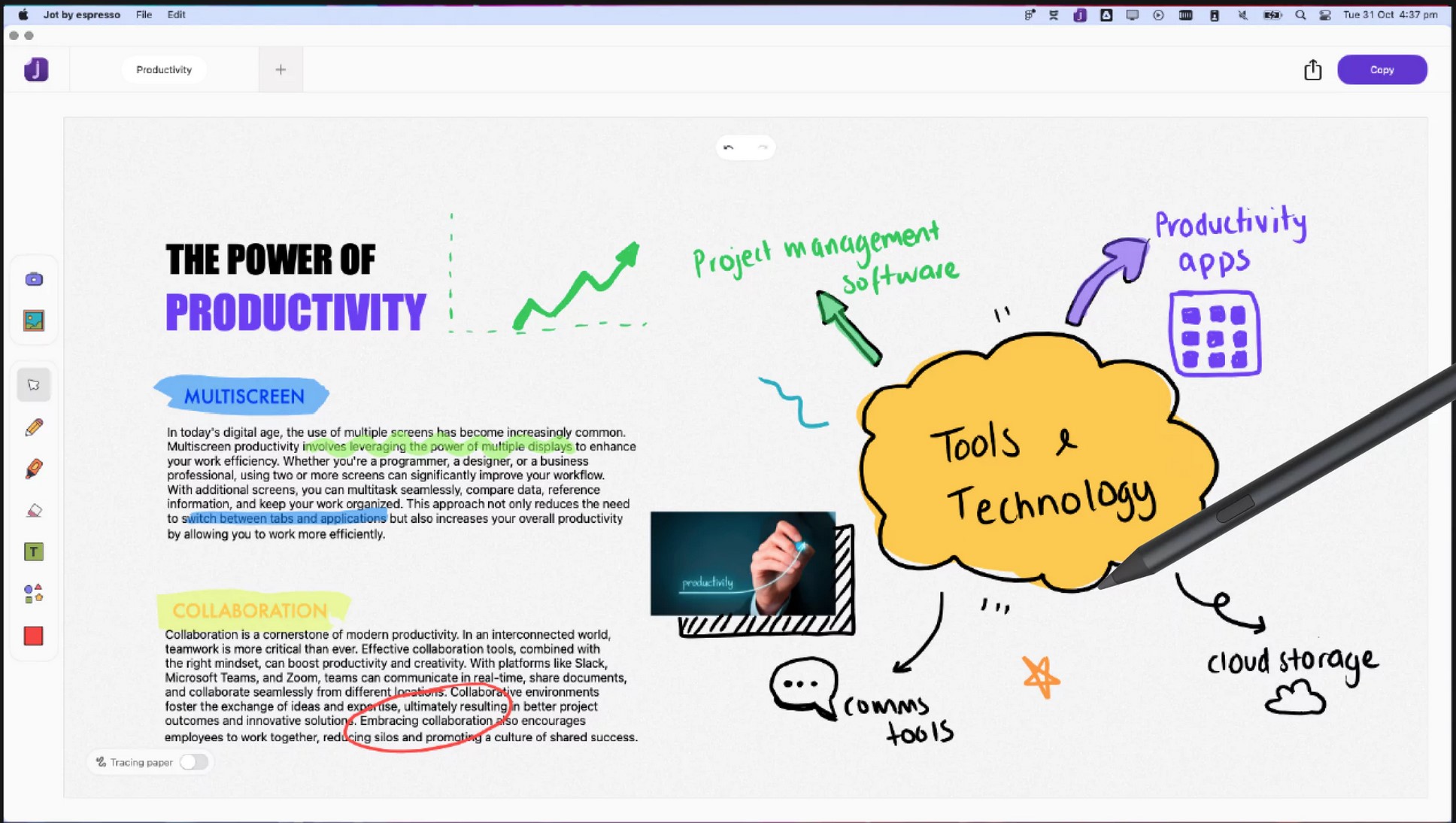Open the insert image tool
1456x823 pixels.
point(34,321)
